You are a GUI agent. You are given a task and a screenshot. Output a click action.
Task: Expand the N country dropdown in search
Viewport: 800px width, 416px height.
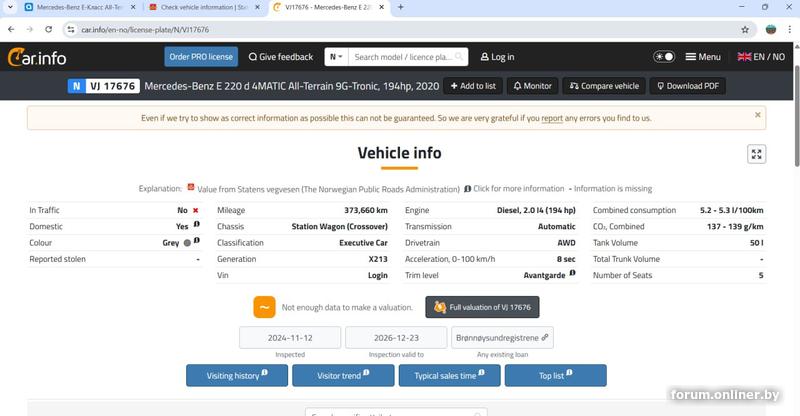pyautogui.click(x=336, y=57)
